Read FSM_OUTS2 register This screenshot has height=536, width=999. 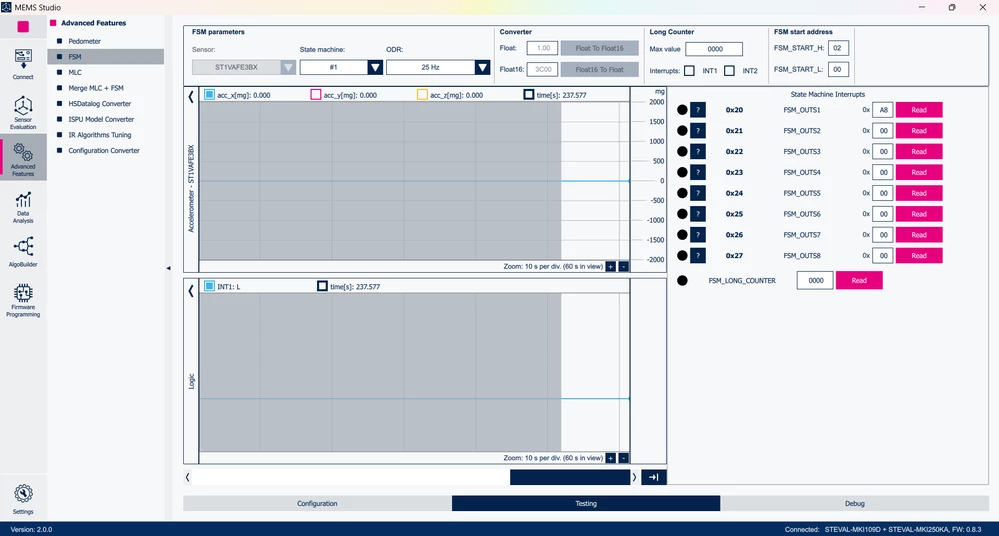click(x=919, y=131)
